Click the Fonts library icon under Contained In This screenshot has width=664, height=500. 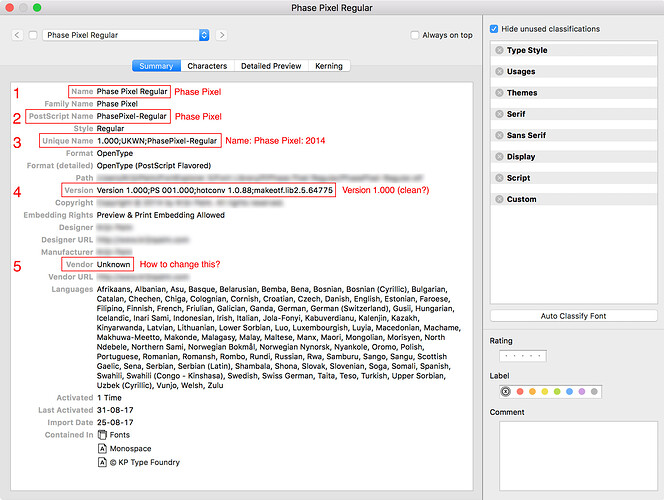(x=102, y=435)
